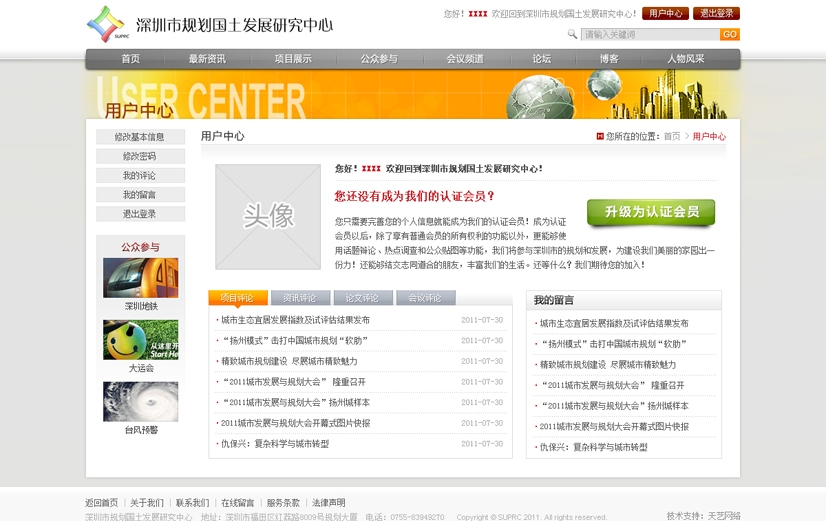Viewport: 826px width, 521px height.
Task: Open the 最新资讯 navigation menu item
Action: click(207, 59)
